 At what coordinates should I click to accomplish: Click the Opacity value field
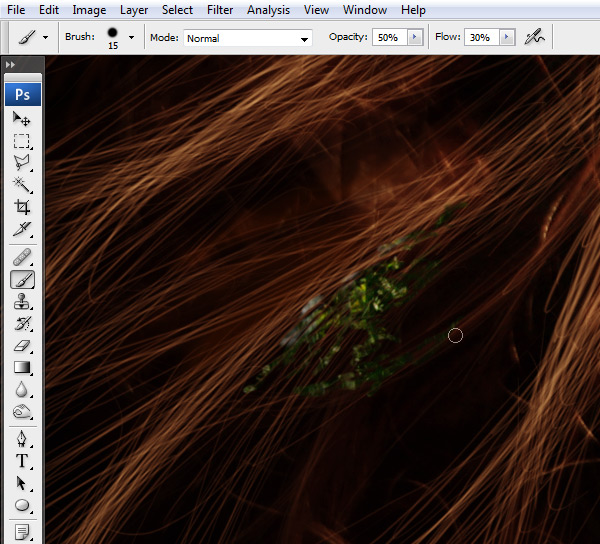pyautogui.click(x=389, y=37)
